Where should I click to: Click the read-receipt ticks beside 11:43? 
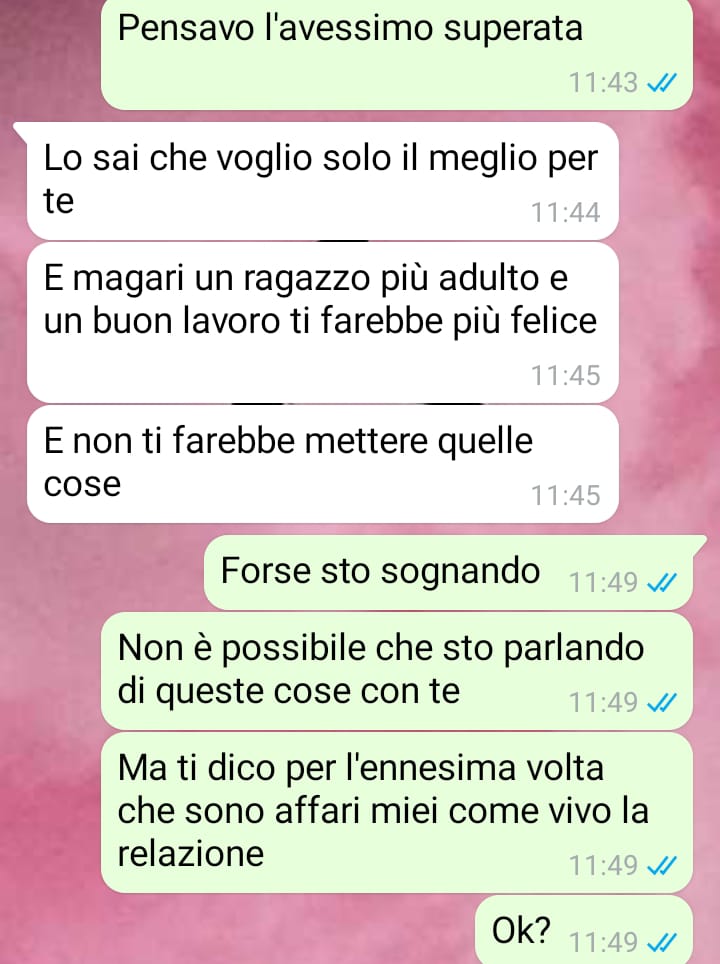[662, 82]
